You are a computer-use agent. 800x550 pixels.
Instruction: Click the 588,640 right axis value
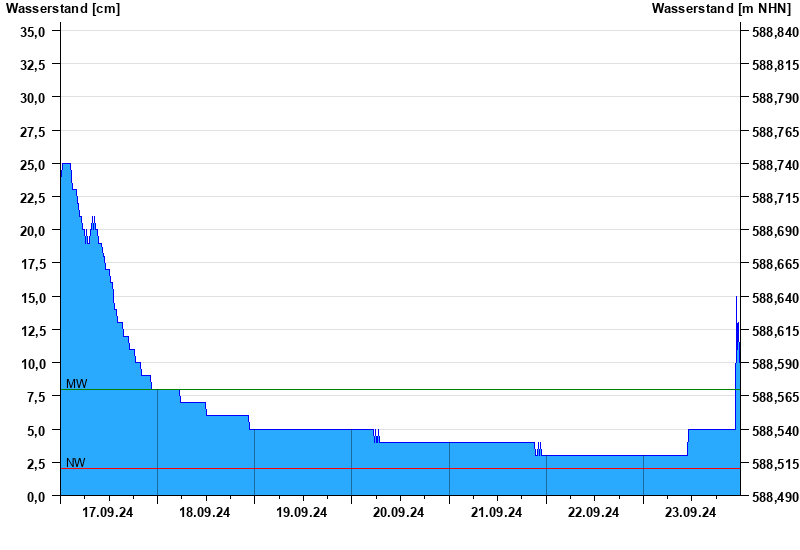click(775, 297)
